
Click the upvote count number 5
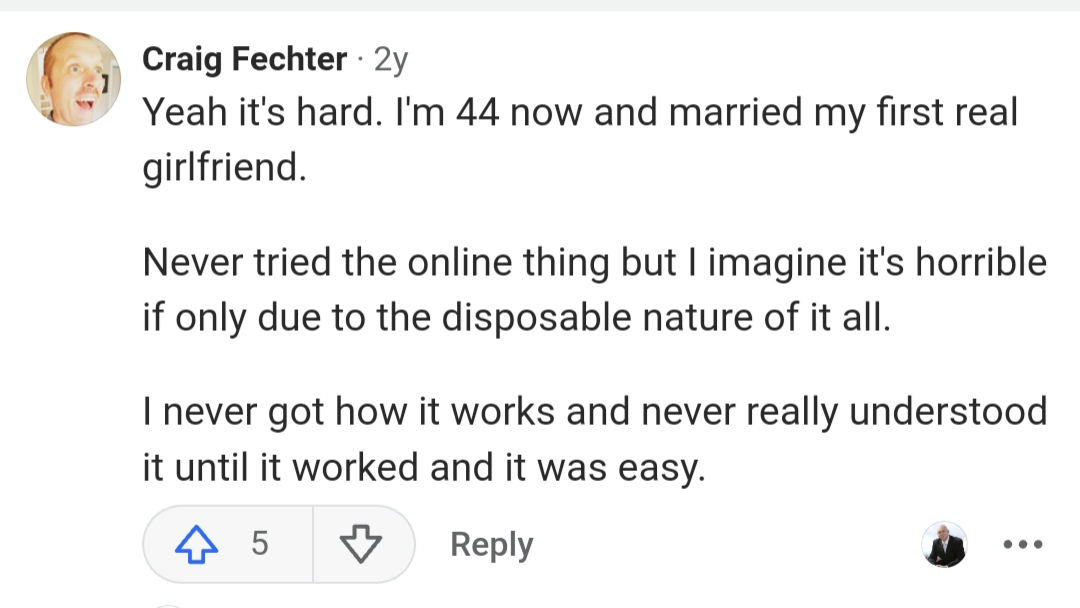260,543
